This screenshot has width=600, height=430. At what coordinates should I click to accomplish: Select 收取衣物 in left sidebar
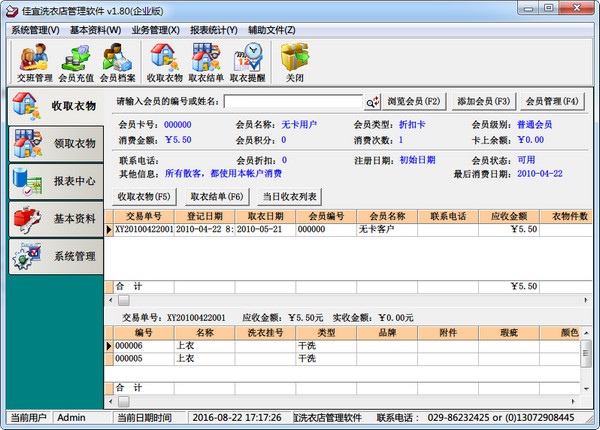pyautogui.click(x=56, y=106)
